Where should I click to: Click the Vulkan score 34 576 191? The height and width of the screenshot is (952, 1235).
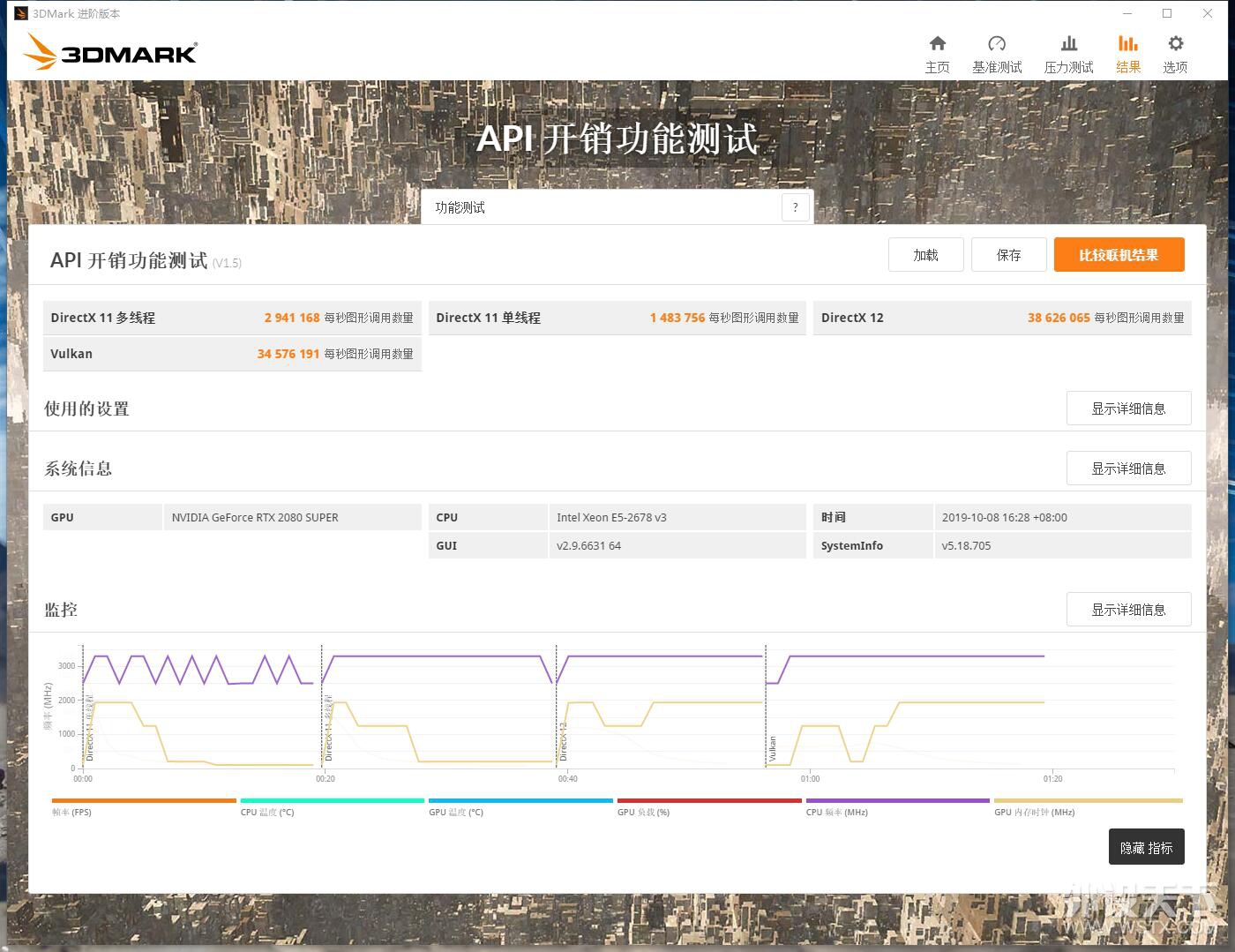[x=288, y=354]
